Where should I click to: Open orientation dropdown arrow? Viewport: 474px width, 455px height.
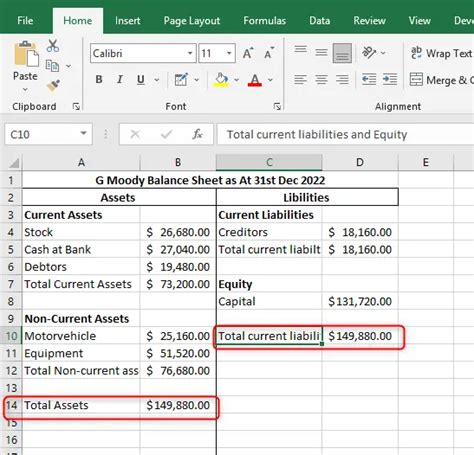click(383, 53)
